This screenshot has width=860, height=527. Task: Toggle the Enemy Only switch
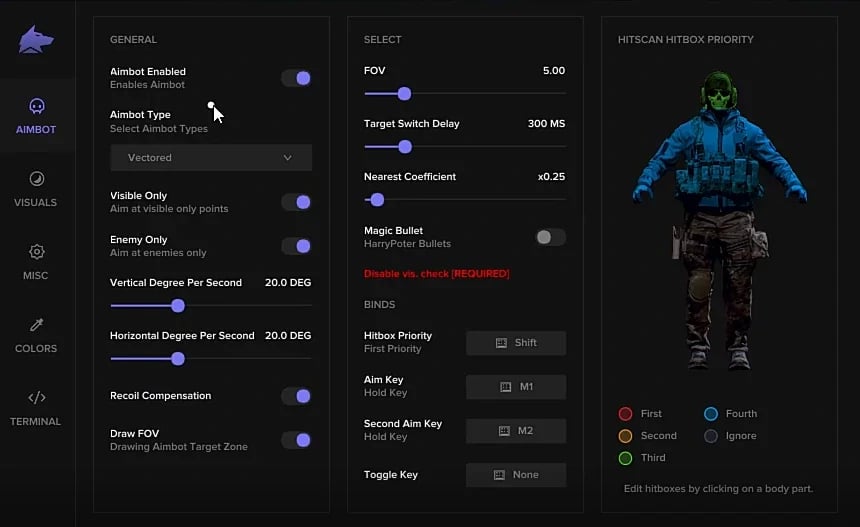[x=297, y=246]
